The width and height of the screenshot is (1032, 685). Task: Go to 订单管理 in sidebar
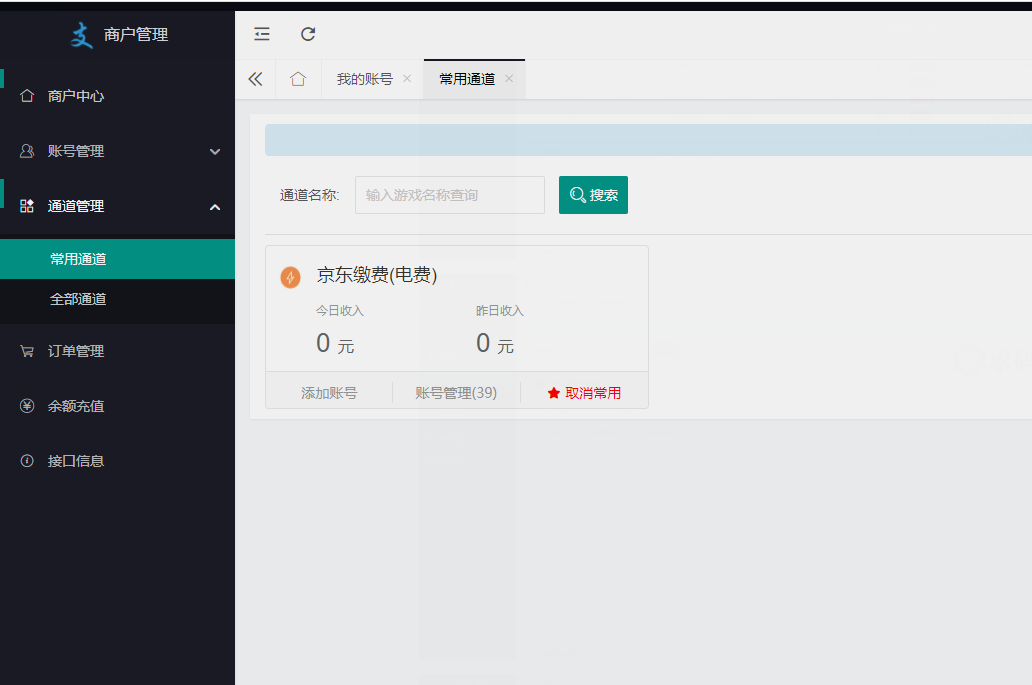[76, 351]
